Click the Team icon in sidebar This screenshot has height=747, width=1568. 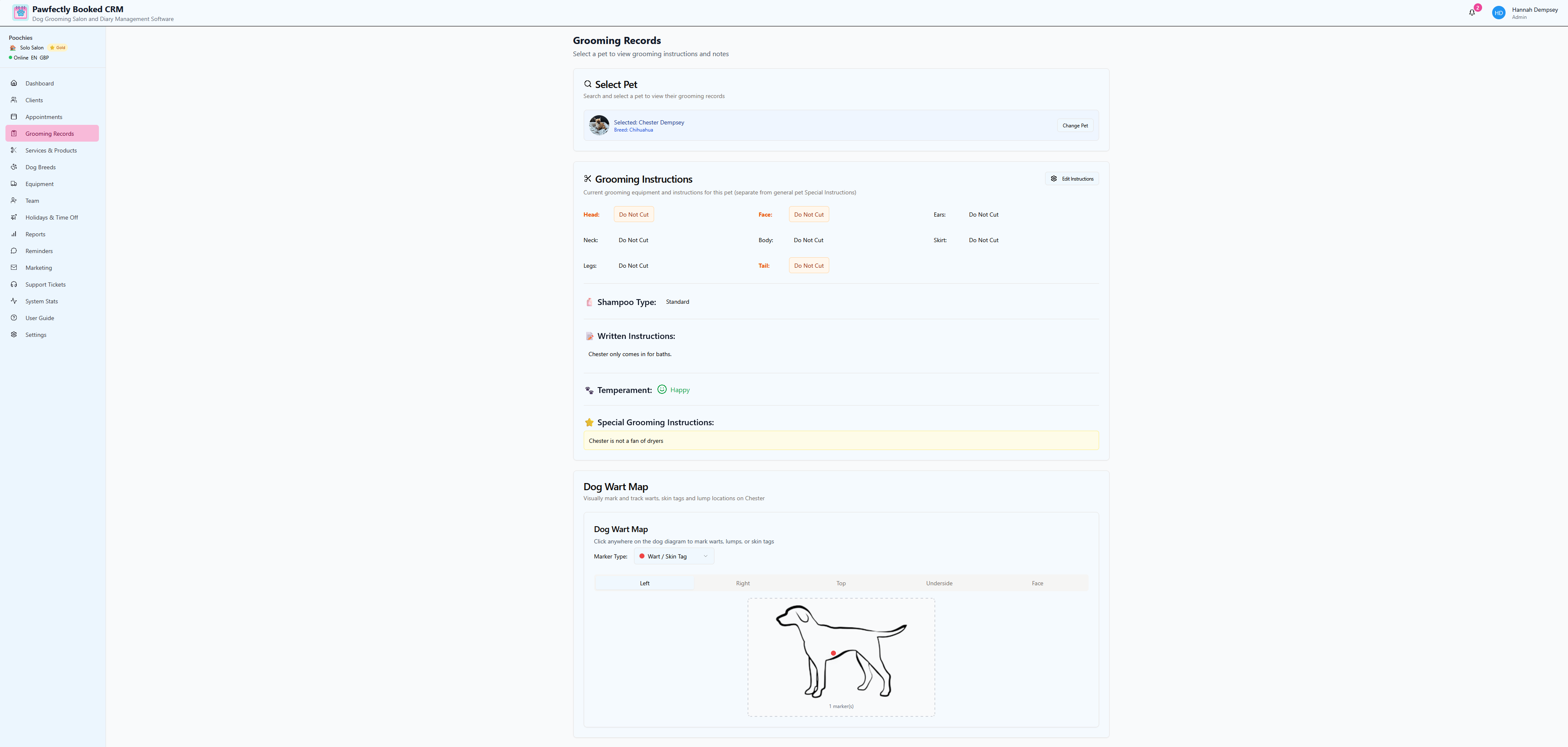coord(14,200)
